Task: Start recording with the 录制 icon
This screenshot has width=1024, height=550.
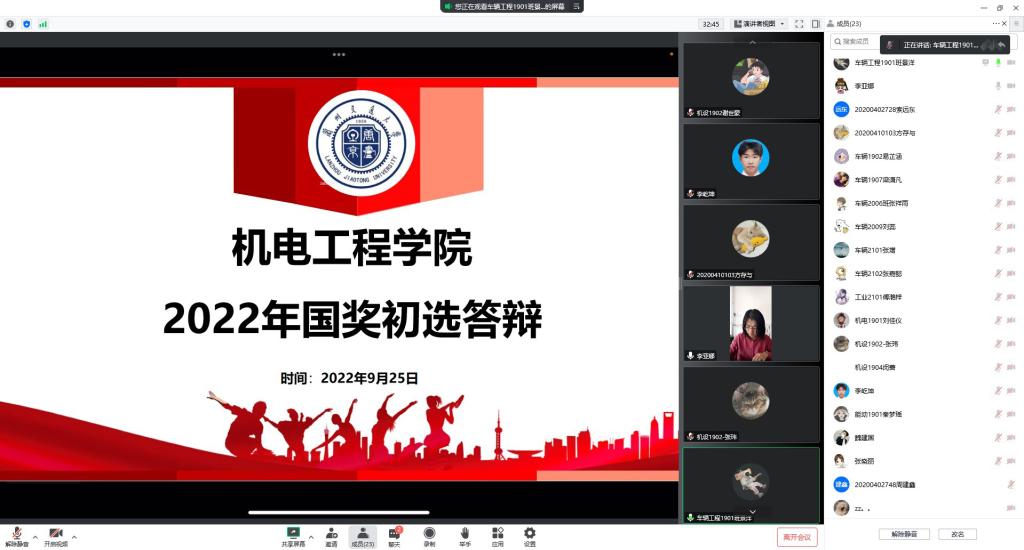Action: (x=429, y=535)
